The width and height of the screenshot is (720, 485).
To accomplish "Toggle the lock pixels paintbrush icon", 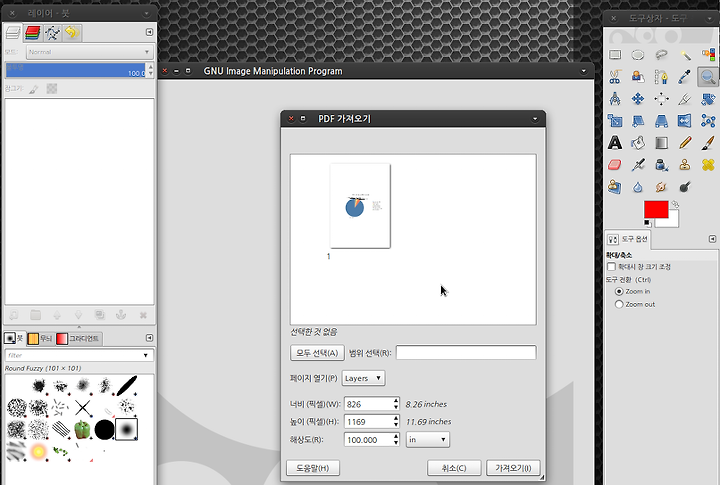I will tap(34, 89).
